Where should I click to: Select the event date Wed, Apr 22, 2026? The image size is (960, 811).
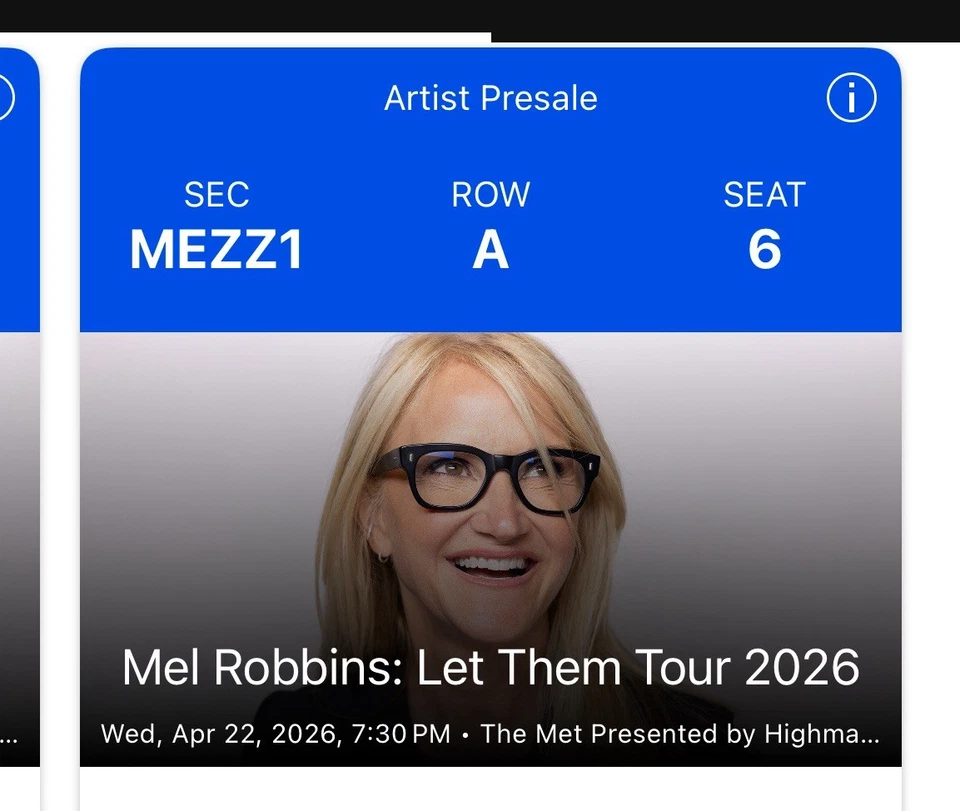(224, 733)
